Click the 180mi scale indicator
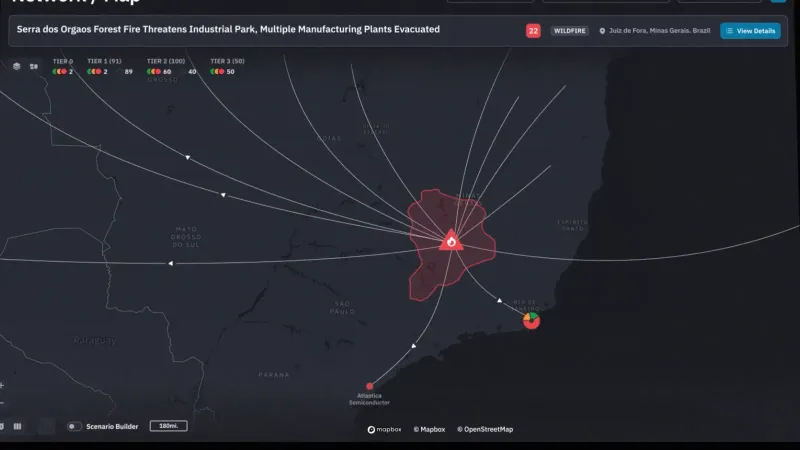Screen dimensions: 800x450 point(168,426)
